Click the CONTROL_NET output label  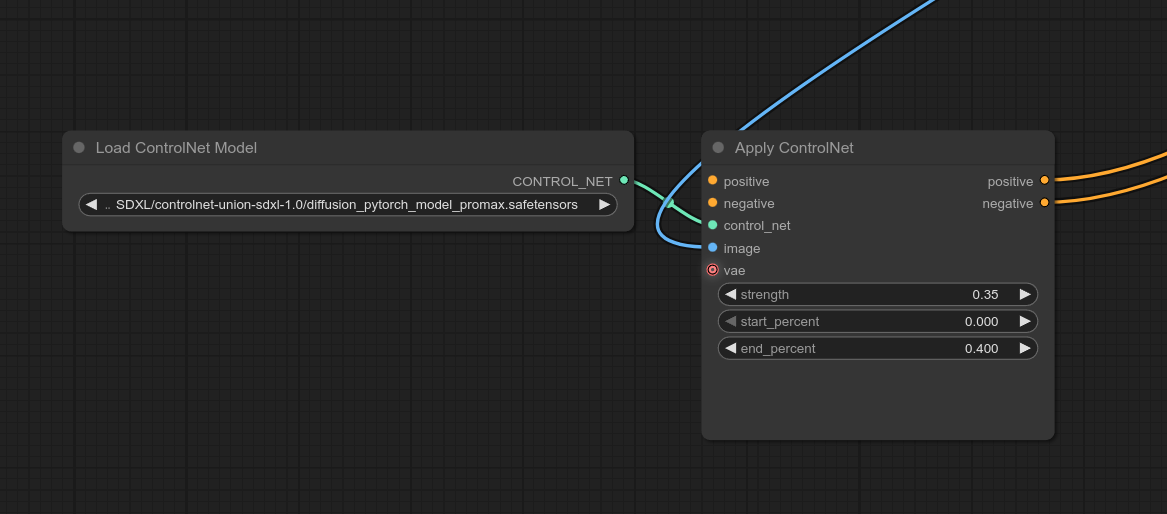tap(562, 181)
